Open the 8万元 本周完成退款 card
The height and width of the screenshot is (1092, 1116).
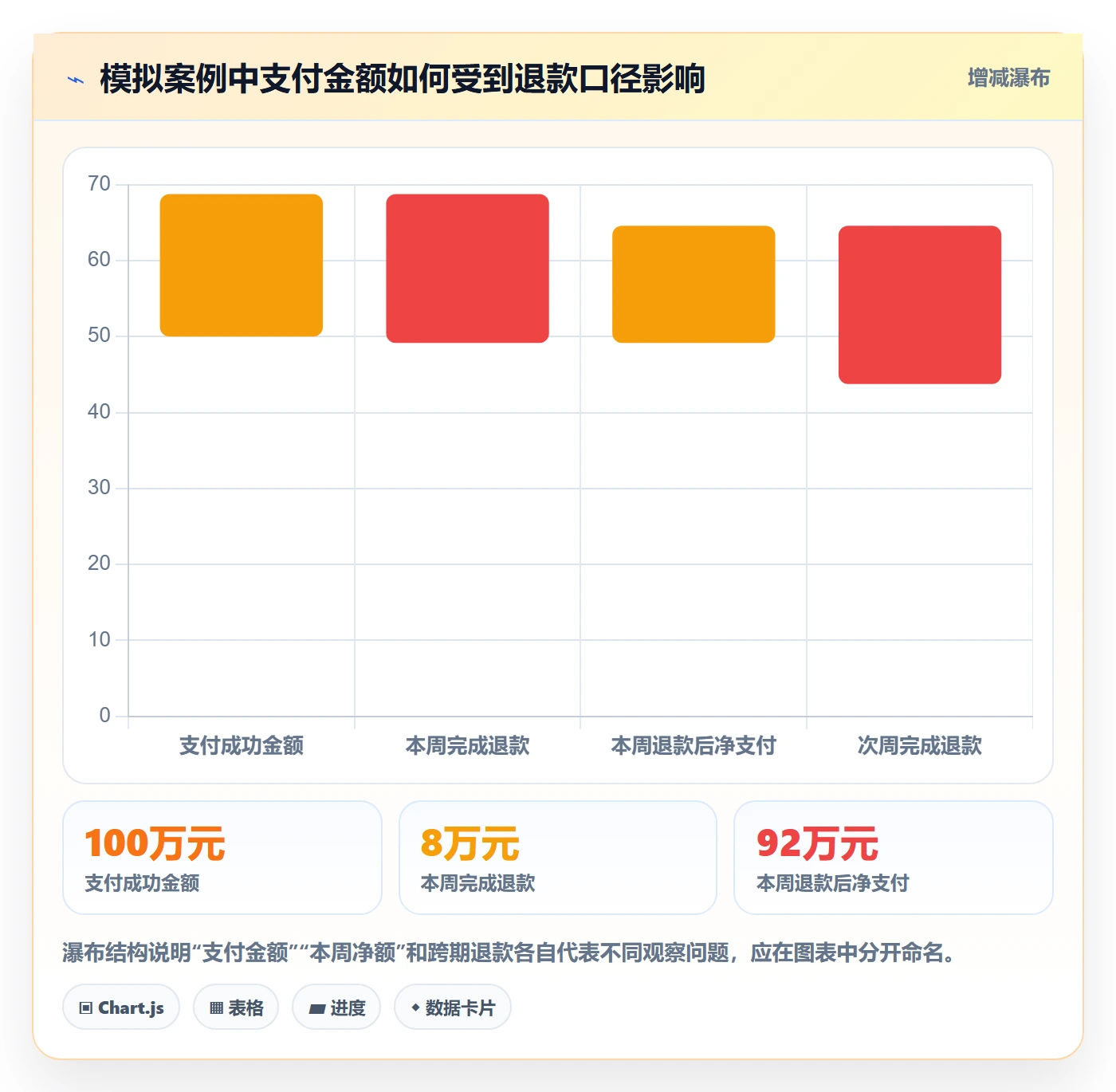pos(558,858)
